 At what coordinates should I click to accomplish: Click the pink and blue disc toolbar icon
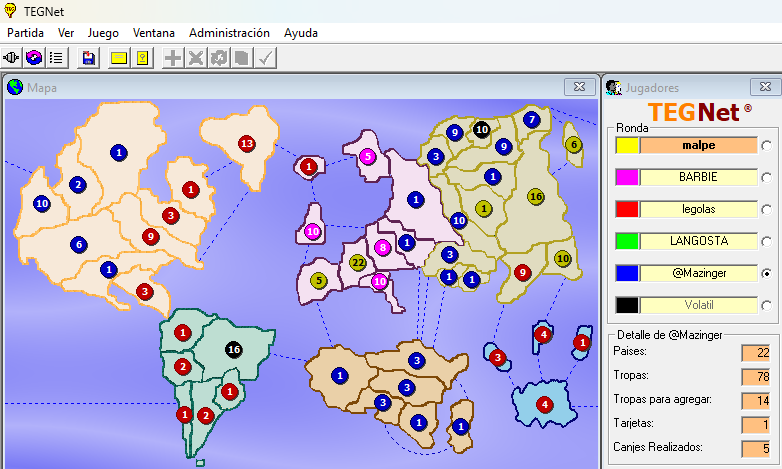(x=35, y=58)
